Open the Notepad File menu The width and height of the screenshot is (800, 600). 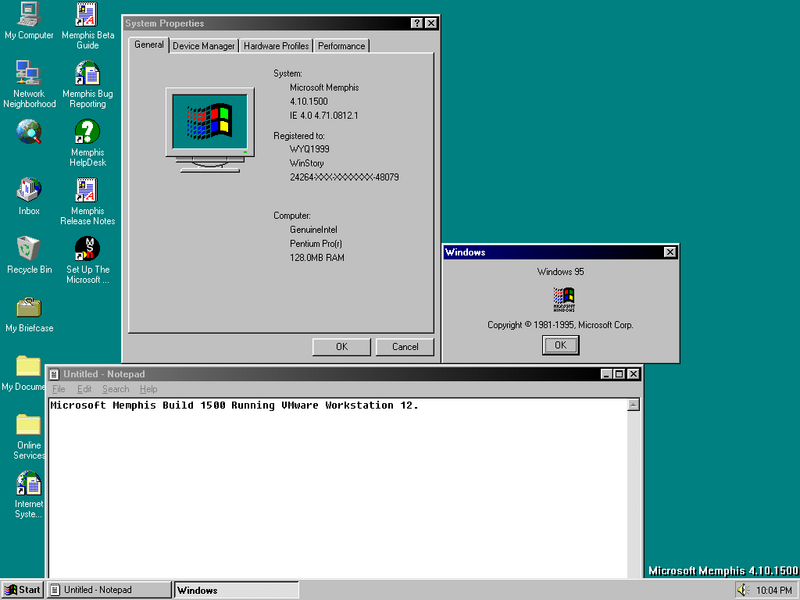(59, 389)
